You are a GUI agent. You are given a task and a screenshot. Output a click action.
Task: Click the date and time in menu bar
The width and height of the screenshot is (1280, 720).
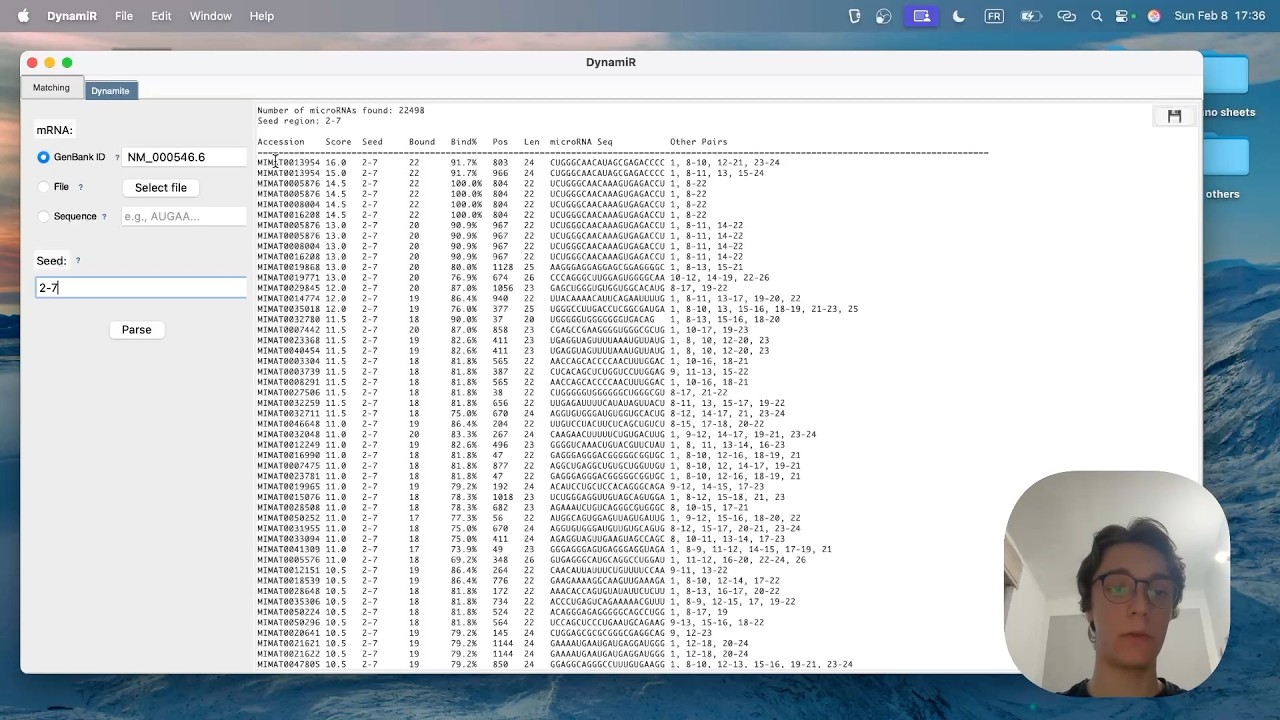coord(1219,16)
